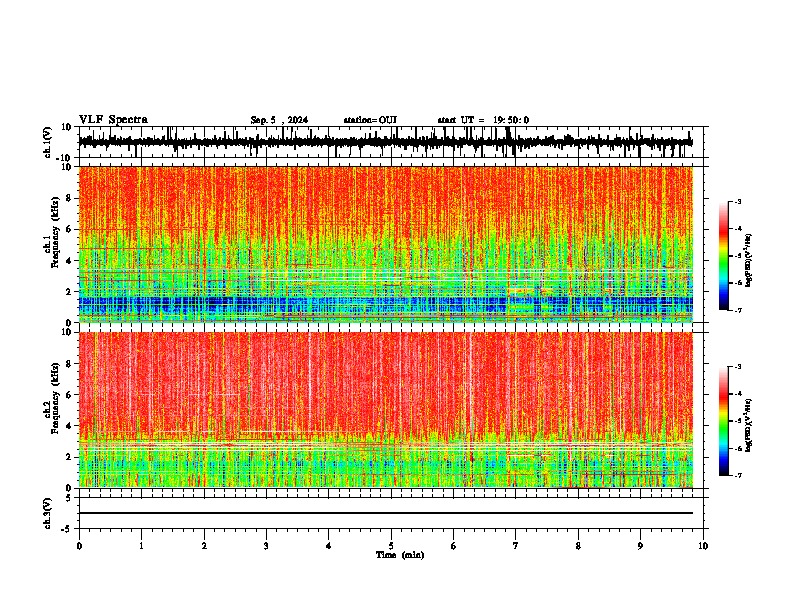Click the date 'Sep. 5, 2024'
792x612 pixels.
(x=279, y=120)
